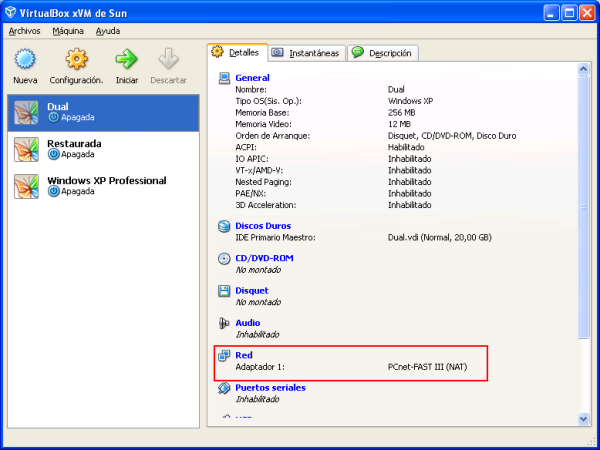
Task: Open the Discos Duros link
Action: (x=263, y=226)
